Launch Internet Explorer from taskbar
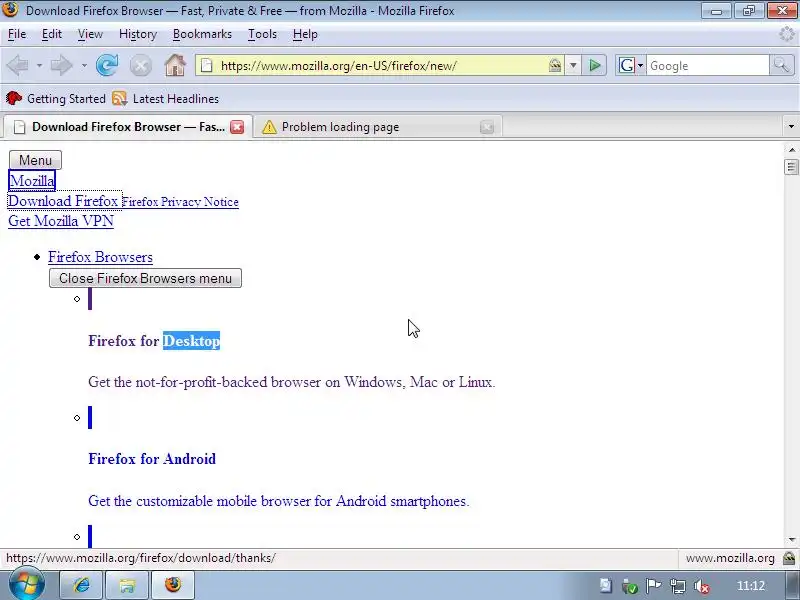 [x=82, y=585]
